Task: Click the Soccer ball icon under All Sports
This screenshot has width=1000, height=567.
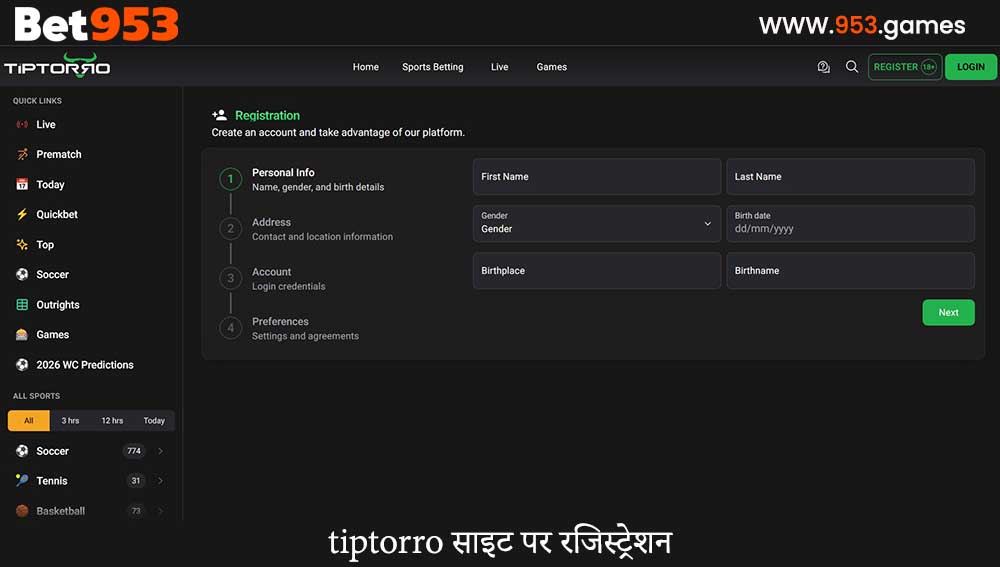Action: [x=22, y=451]
